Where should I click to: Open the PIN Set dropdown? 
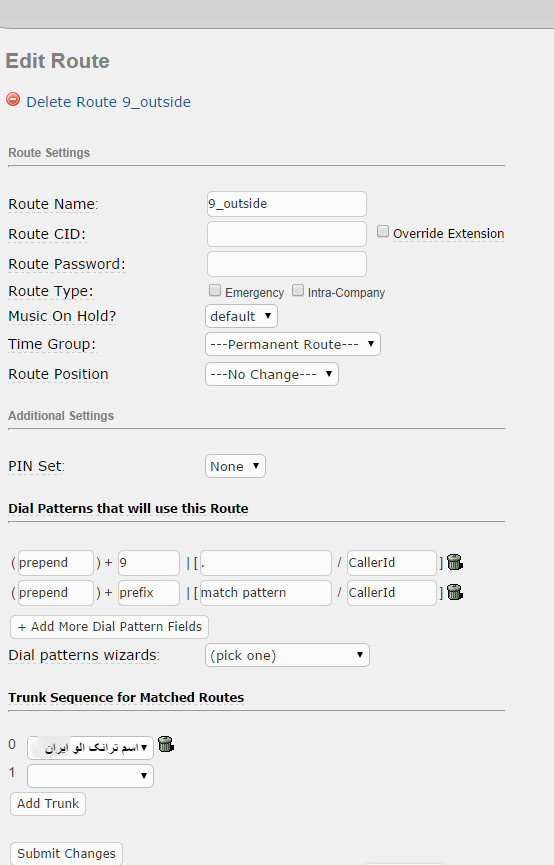(x=235, y=466)
